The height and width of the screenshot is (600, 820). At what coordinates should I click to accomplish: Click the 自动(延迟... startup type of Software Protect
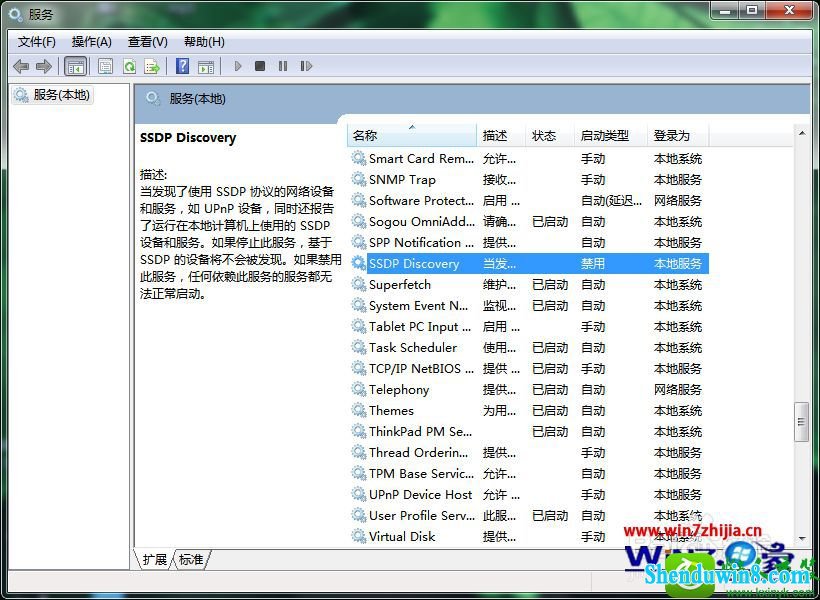pyautogui.click(x=611, y=200)
